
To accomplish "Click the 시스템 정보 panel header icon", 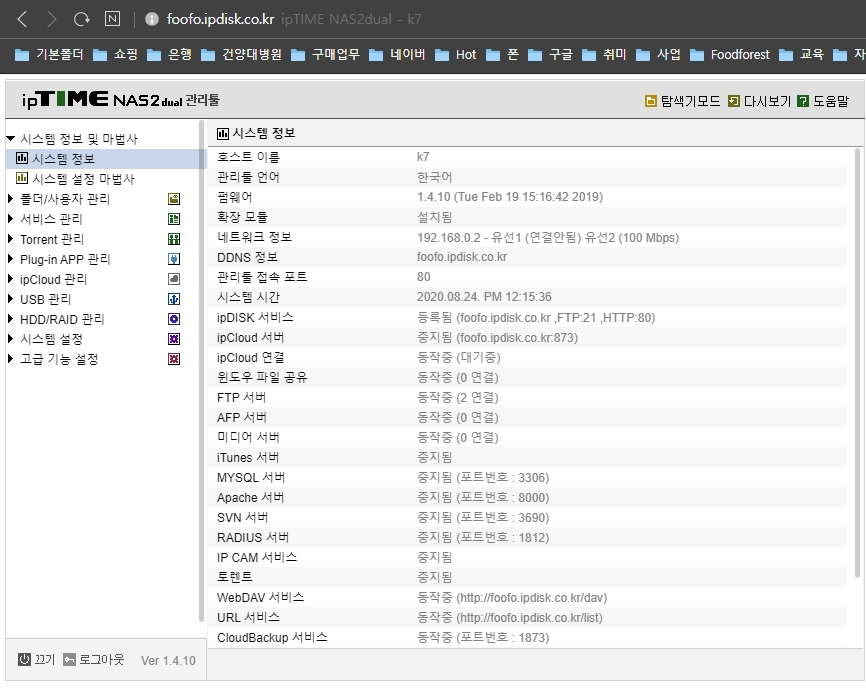I will [223, 134].
